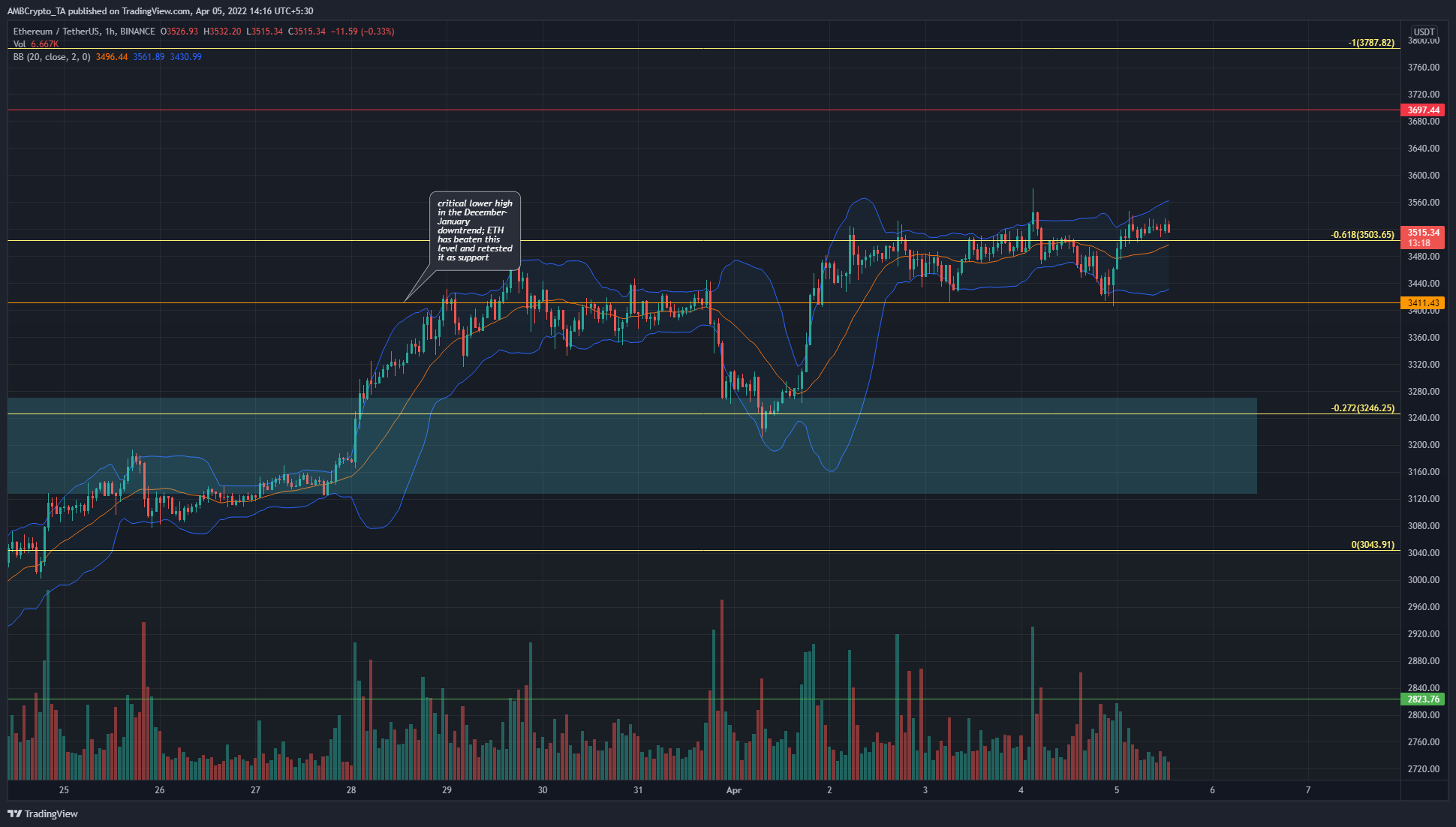The image size is (1456, 827).
Task: Click the 3600.00 price axis tick
Action: (x=1423, y=176)
